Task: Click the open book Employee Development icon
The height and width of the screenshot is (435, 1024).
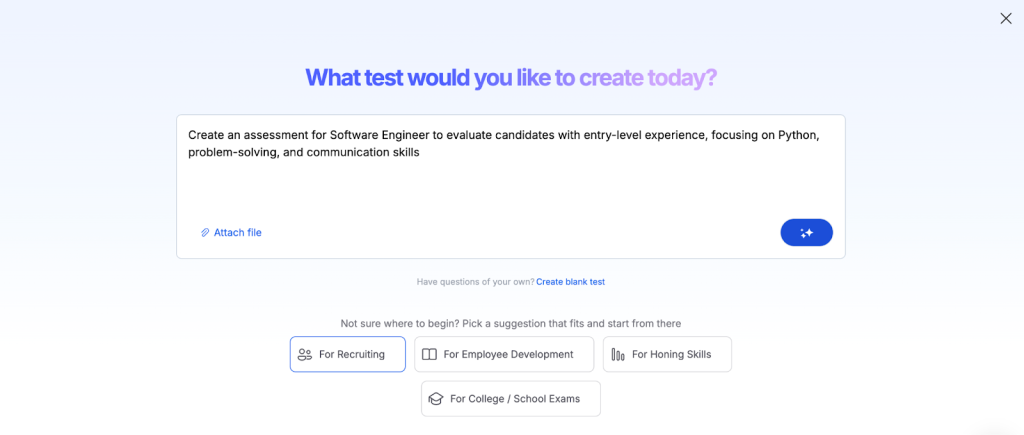Action: click(x=429, y=354)
